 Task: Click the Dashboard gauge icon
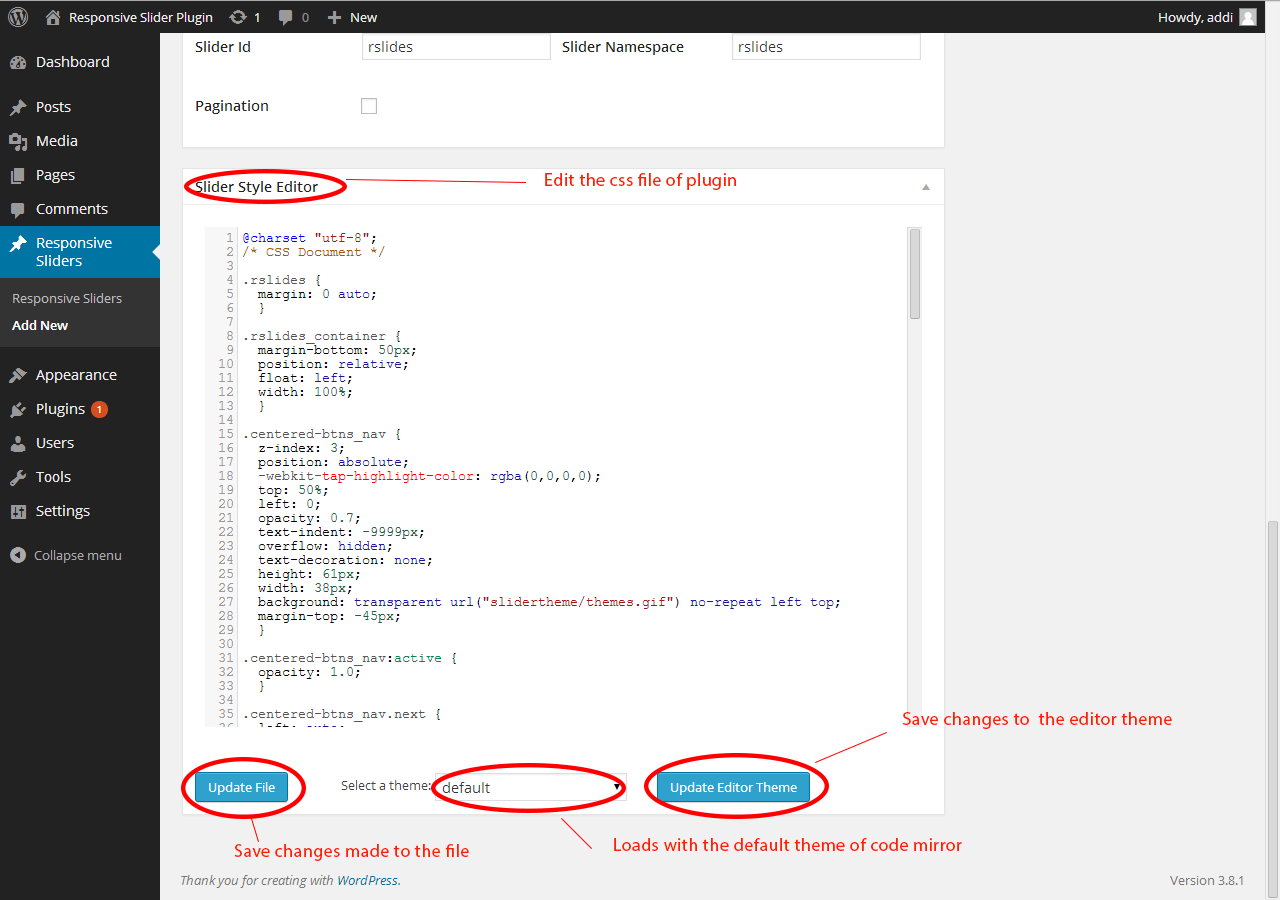click(18, 62)
